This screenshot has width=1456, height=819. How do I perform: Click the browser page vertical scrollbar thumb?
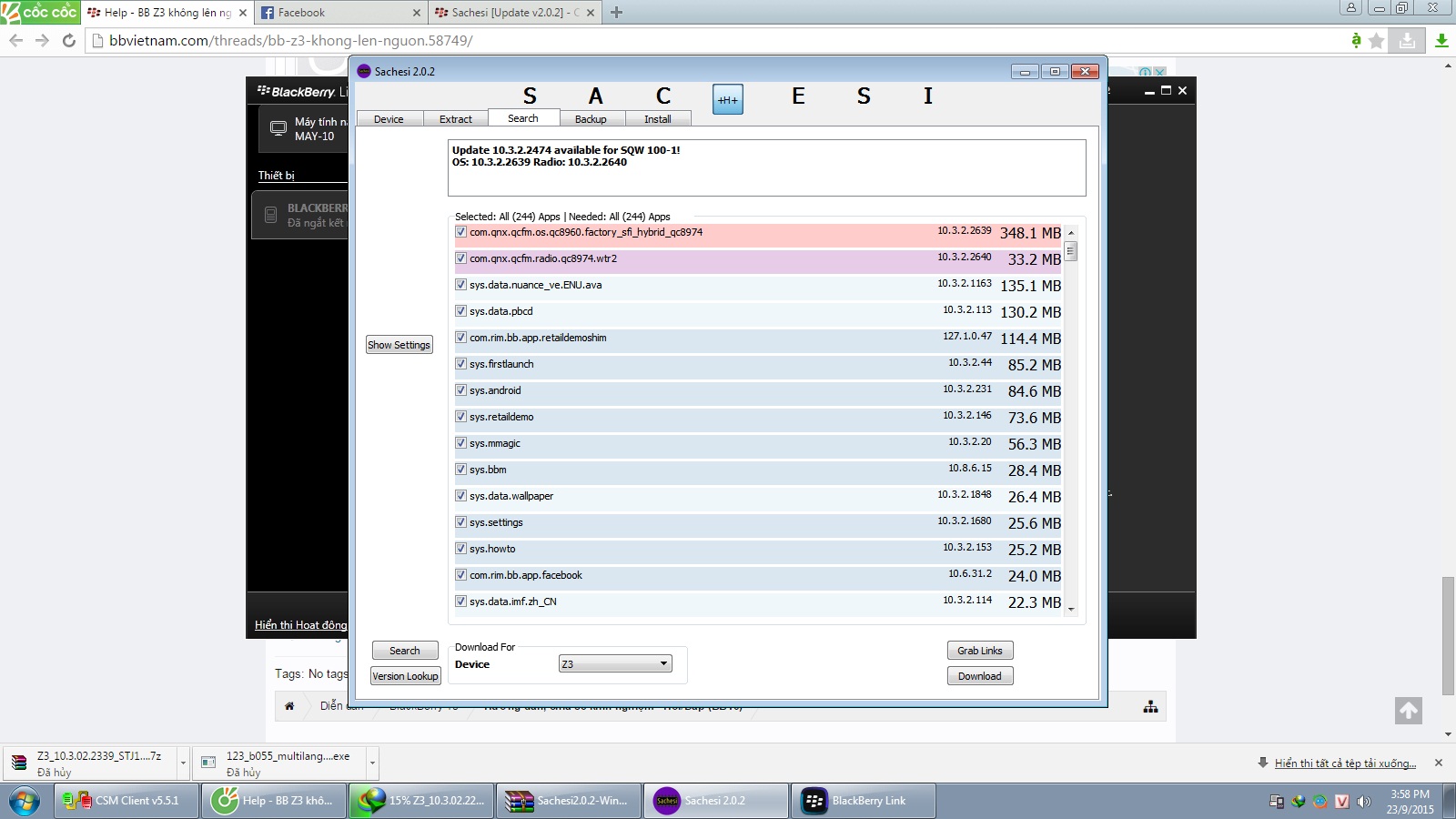[x=1448, y=636]
